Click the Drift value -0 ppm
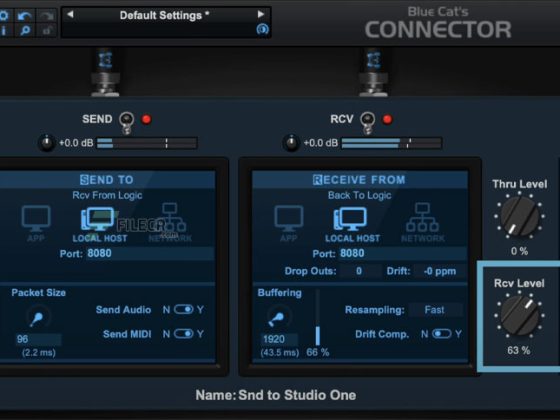Screen dimensions: 560x420 click(x=440, y=271)
